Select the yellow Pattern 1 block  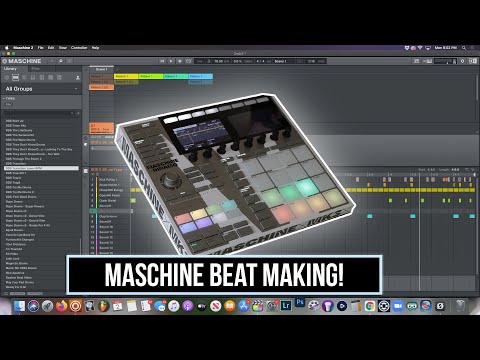(x=126, y=76)
